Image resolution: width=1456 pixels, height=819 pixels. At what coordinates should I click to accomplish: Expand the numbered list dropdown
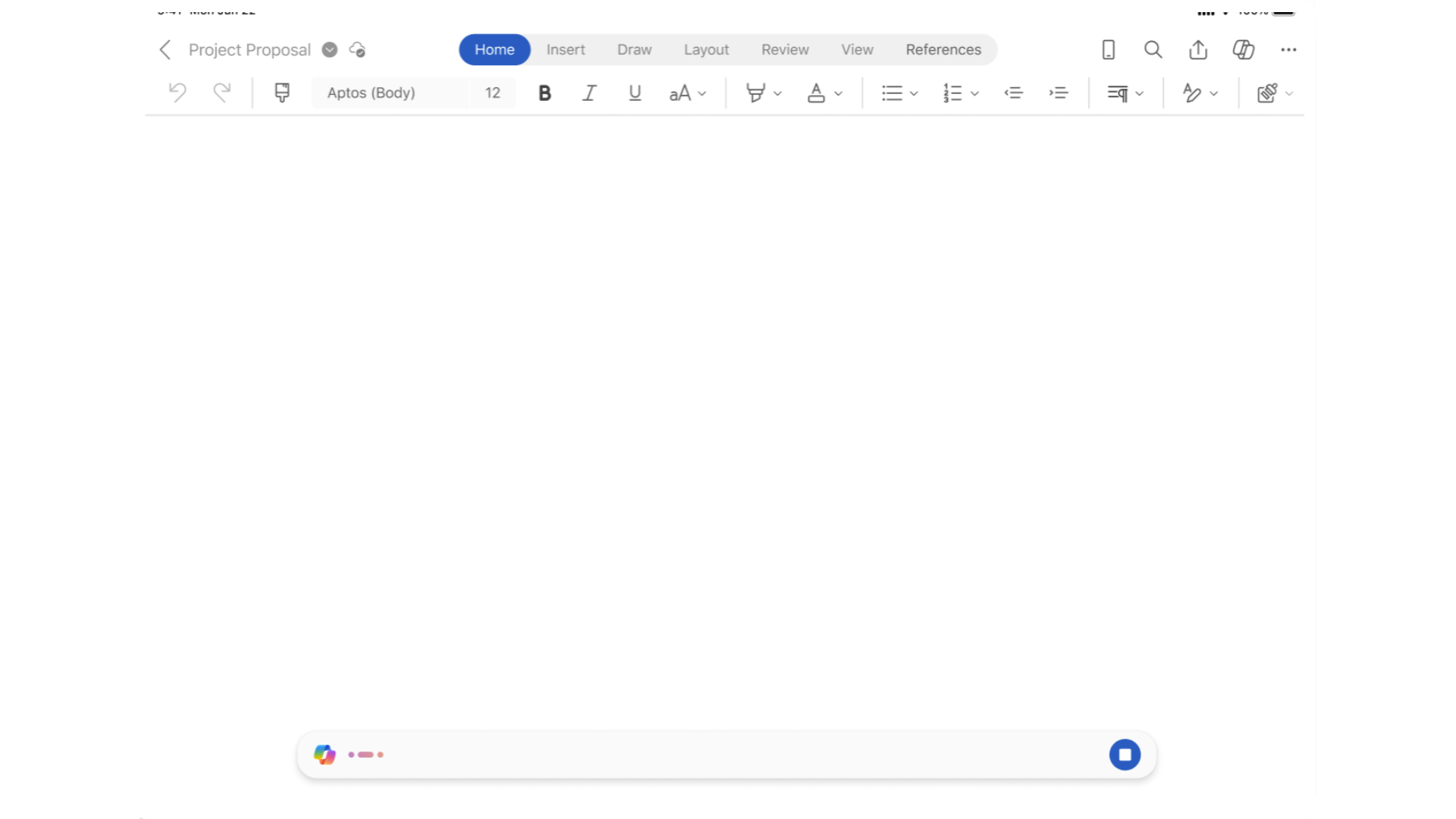pos(974,93)
